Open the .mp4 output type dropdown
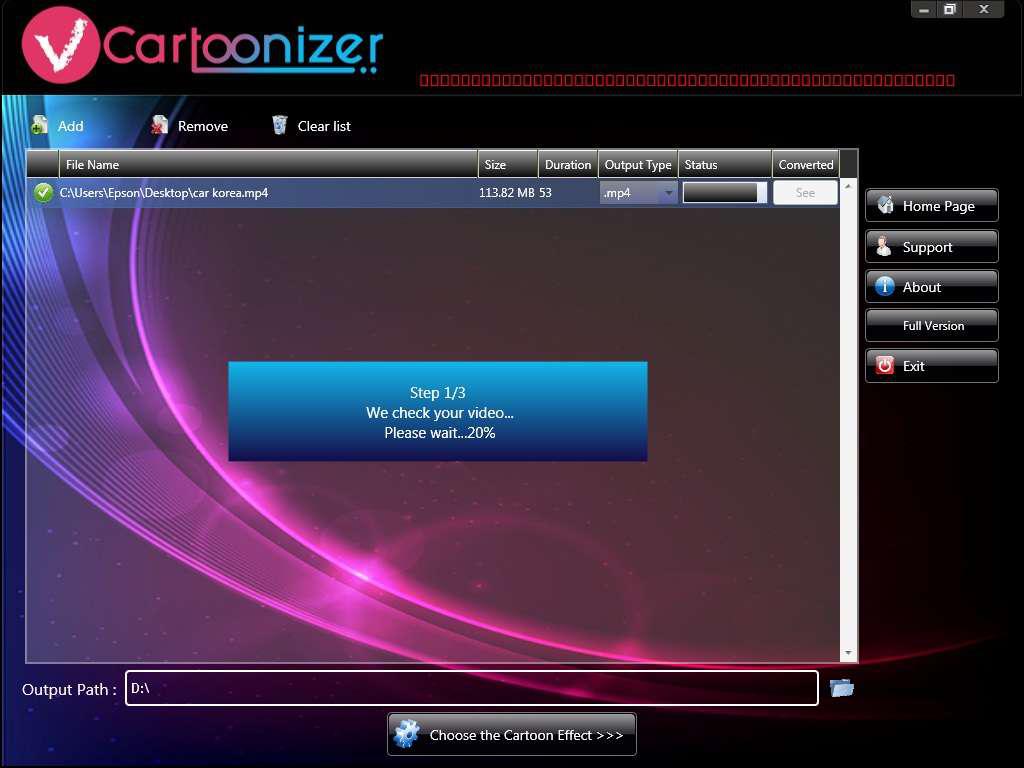The height and width of the screenshot is (768, 1024). click(x=669, y=192)
